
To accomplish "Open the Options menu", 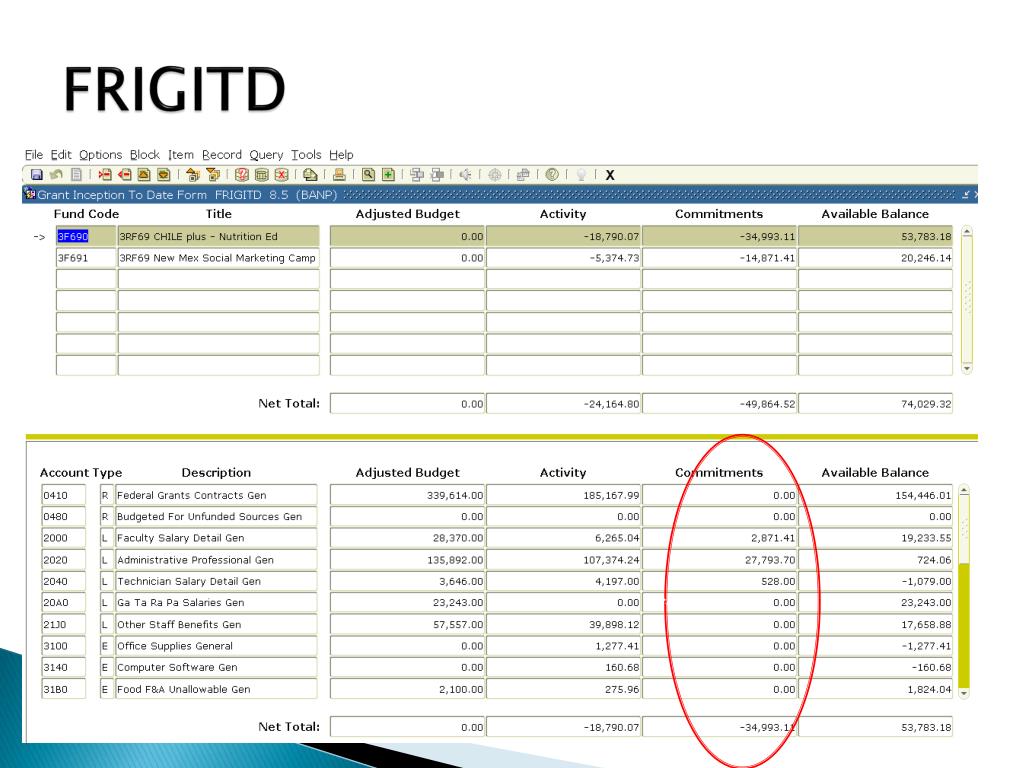I will click(x=101, y=155).
